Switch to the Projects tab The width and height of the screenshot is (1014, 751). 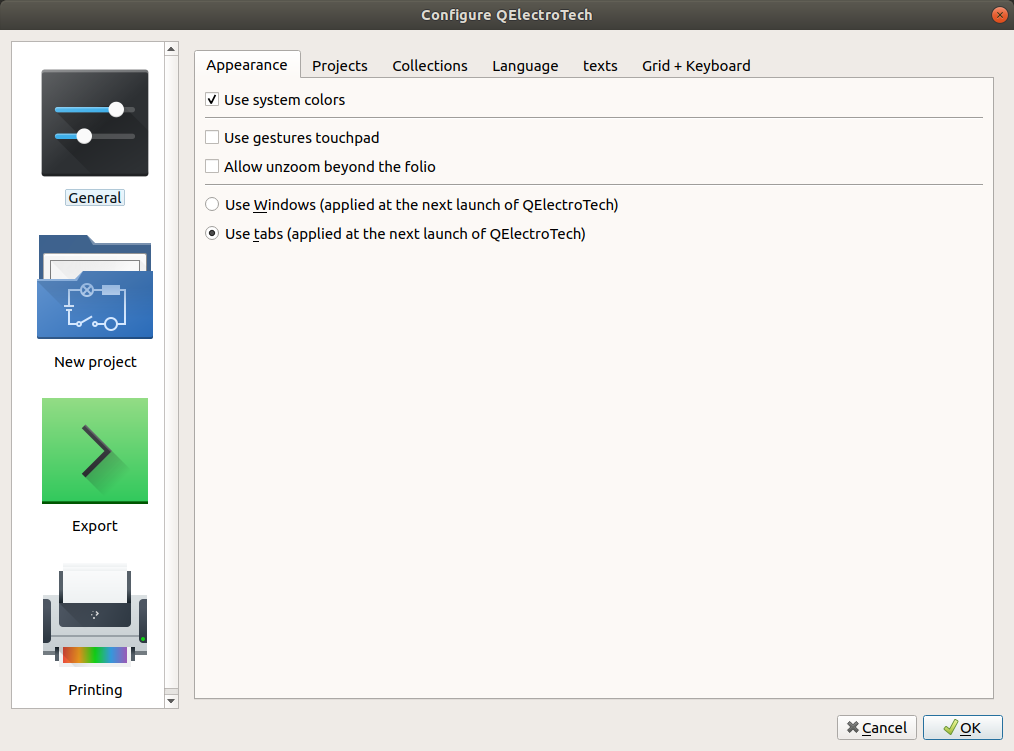(x=340, y=65)
